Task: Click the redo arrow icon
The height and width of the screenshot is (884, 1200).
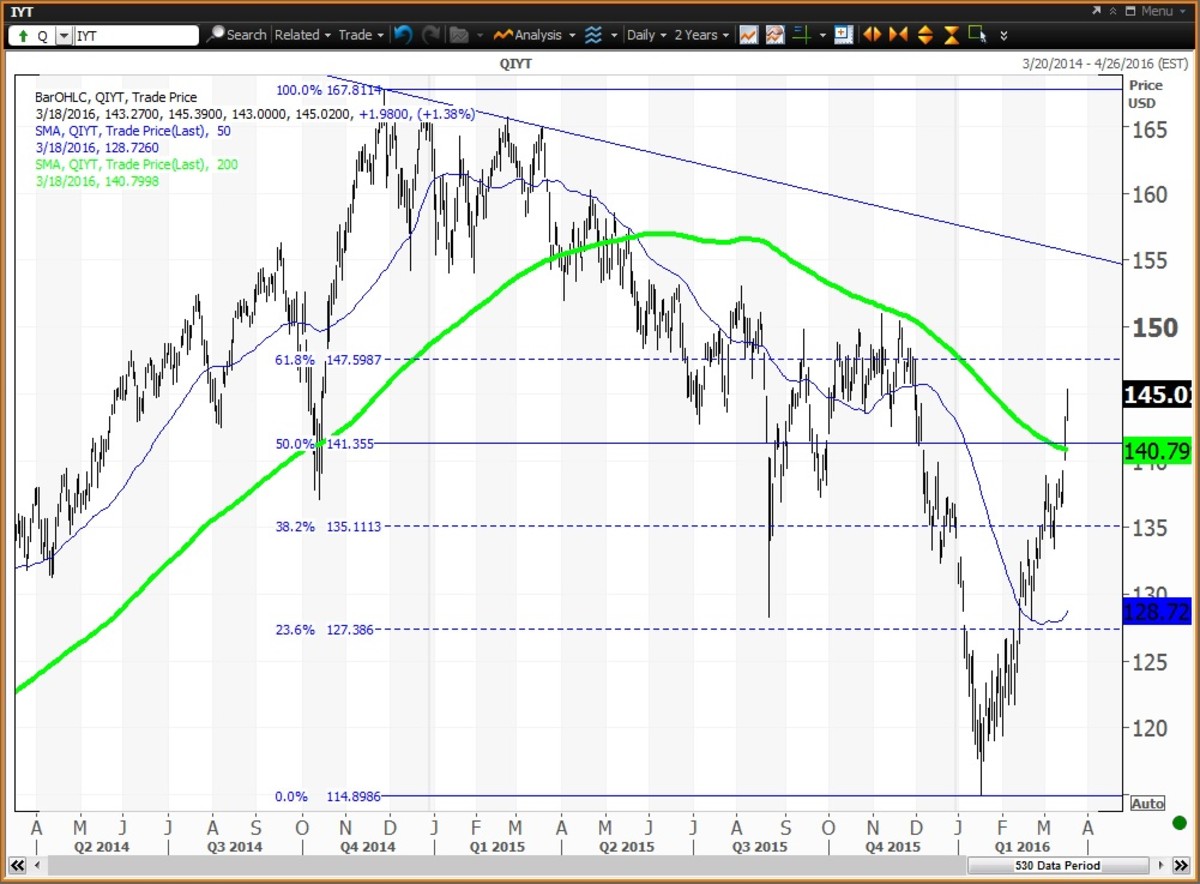Action: tap(432, 35)
